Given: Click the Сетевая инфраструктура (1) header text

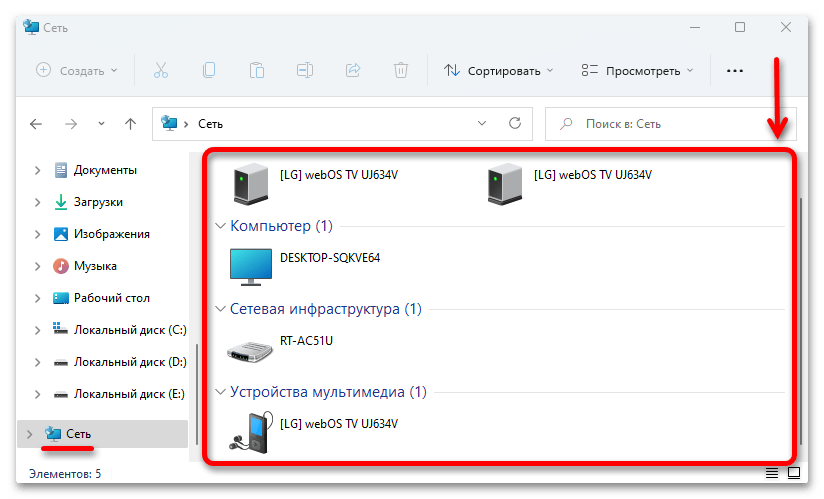Looking at the screenshot, I should 326,309.
